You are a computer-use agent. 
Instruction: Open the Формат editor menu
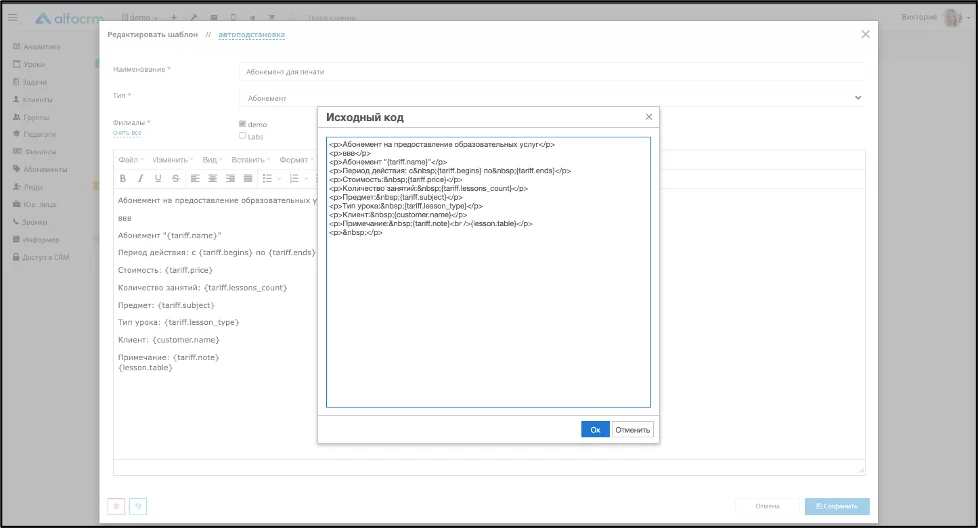pyautogui.click(x=296, y=160)
